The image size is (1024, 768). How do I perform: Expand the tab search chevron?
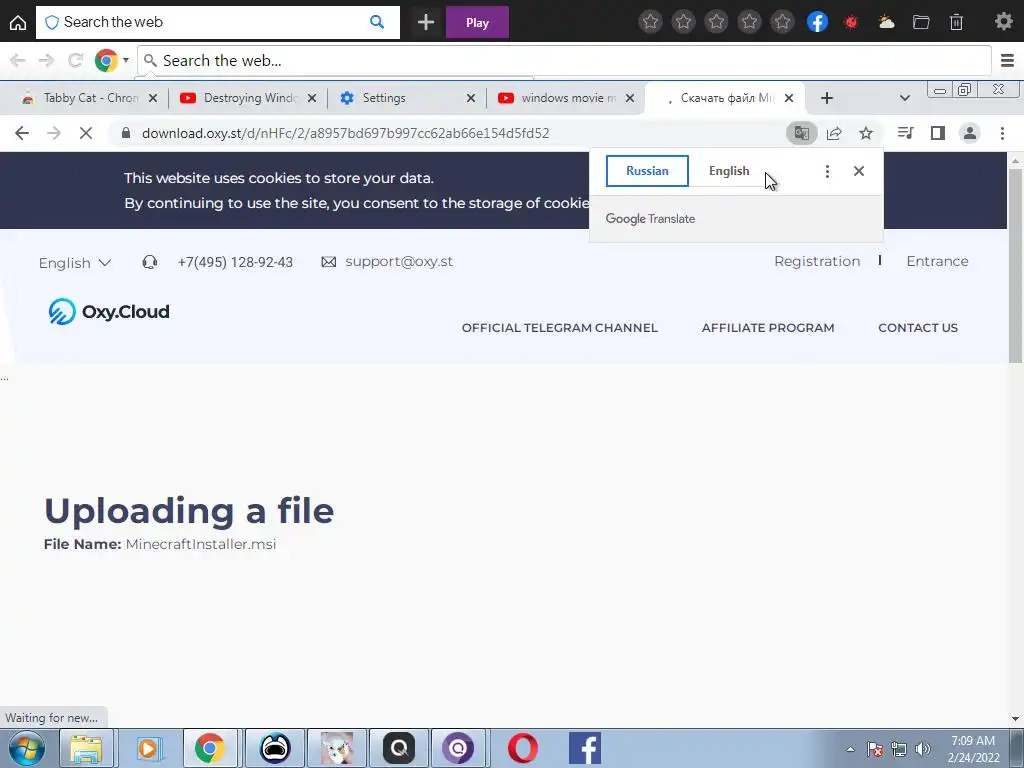(x=904, y=98)
